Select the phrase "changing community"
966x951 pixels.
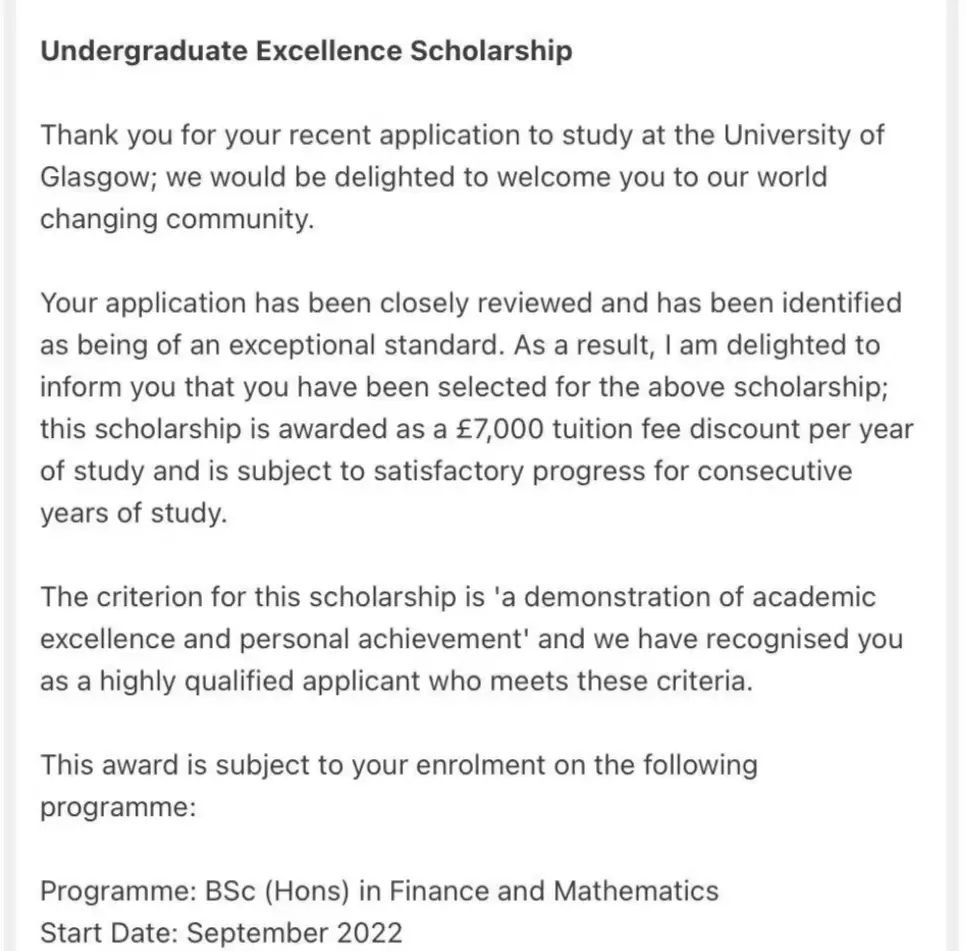(176, 219)
